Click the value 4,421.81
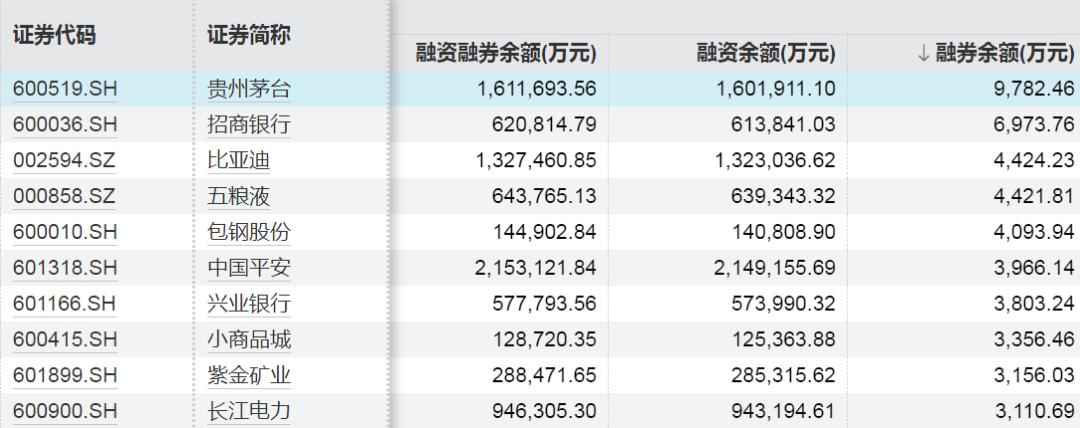The width and height of the screenshot is (1080, 428). (x=1034, y=196)
